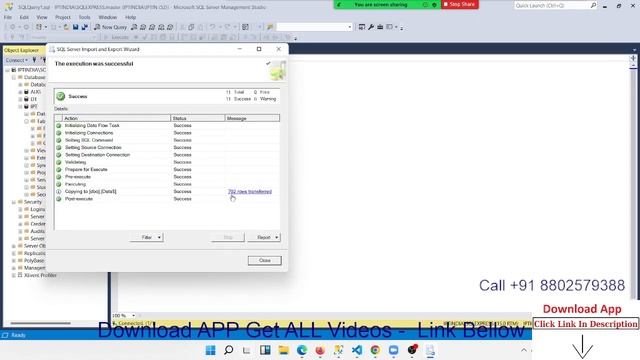Screen dimensions: 640x360
Task: Click the New Query toolbar button
Action: click(111, 27)
